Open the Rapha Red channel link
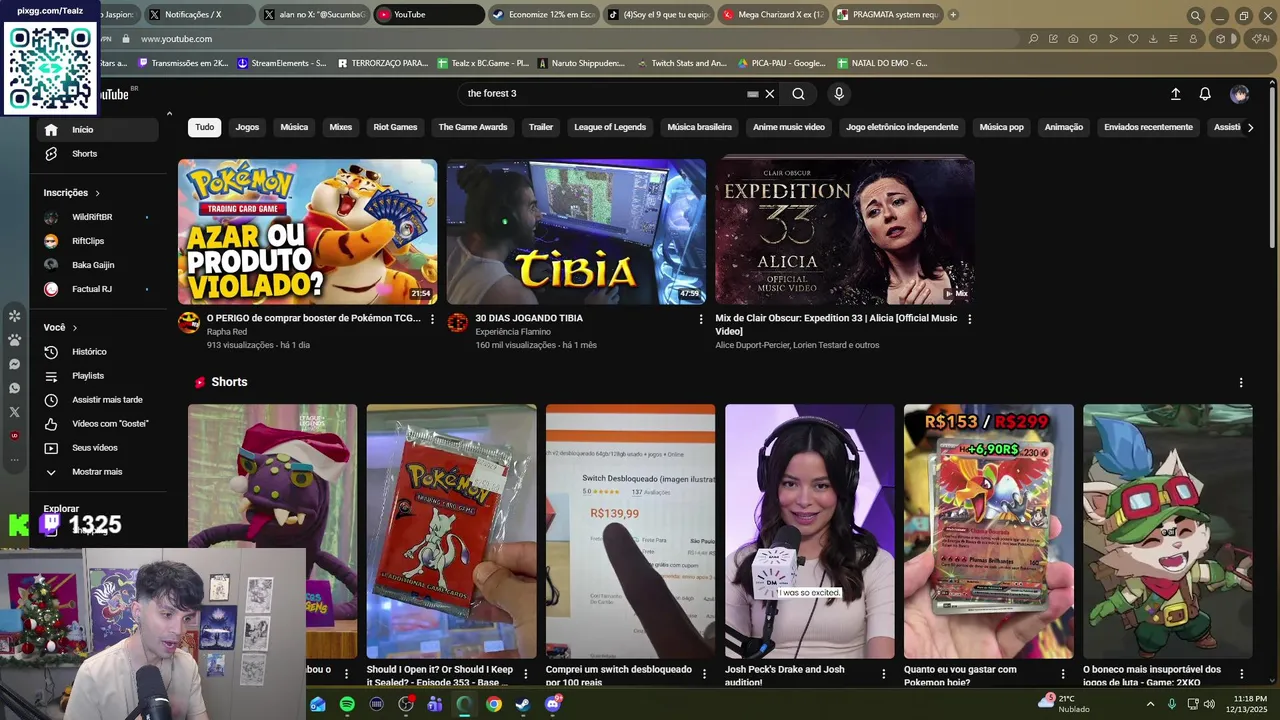This screenshot has width=1280, height=720. [227, 332]
